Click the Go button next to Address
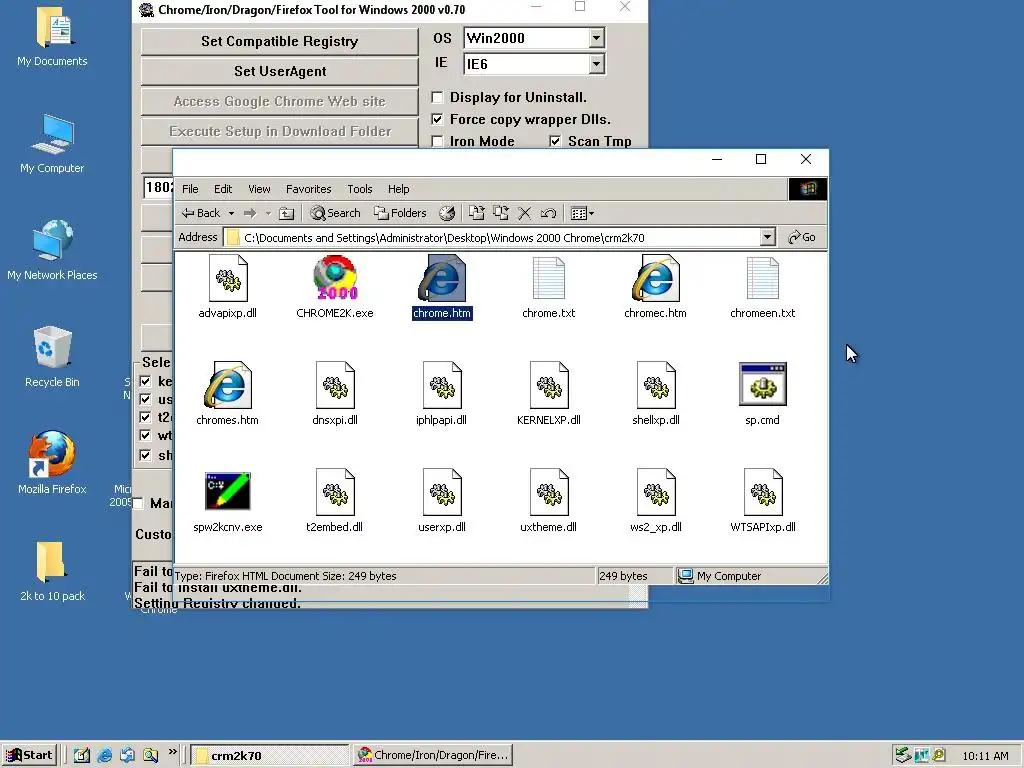The image size is (1024, 768). [802, 237]
